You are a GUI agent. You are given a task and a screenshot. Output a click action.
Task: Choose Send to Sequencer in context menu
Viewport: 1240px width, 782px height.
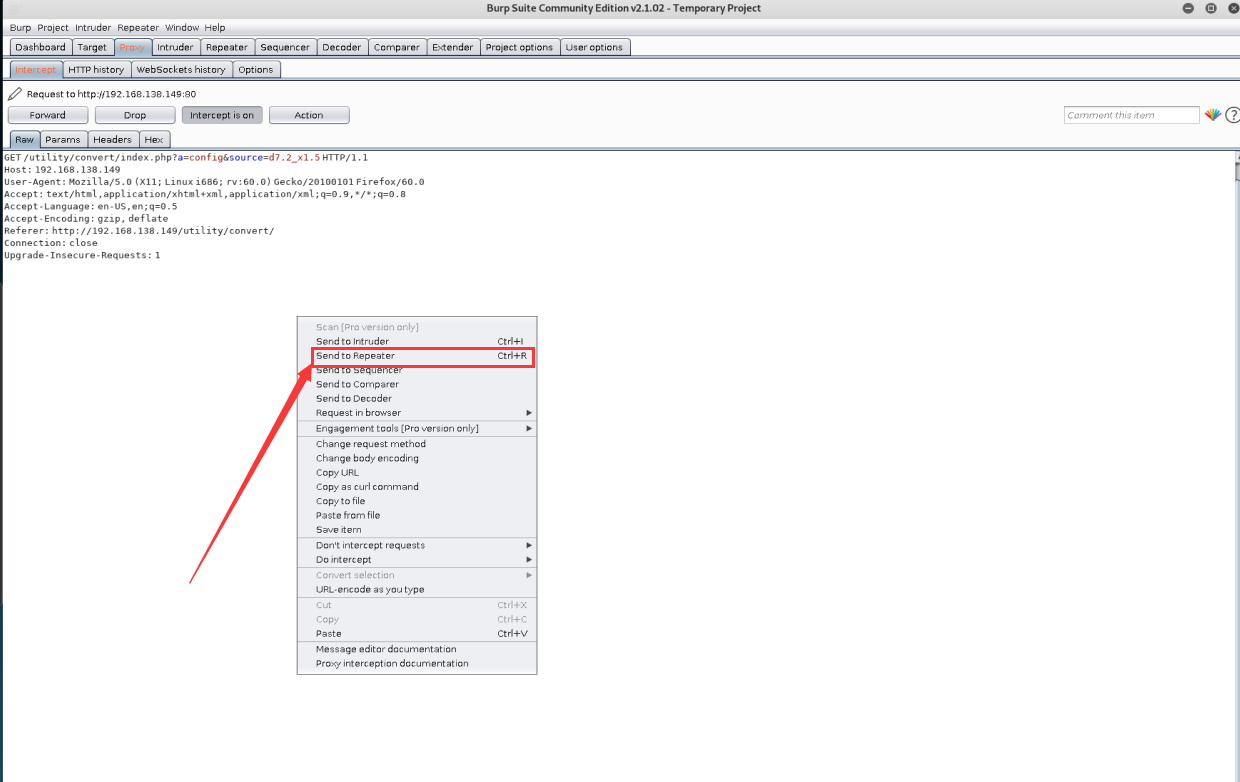417,370
